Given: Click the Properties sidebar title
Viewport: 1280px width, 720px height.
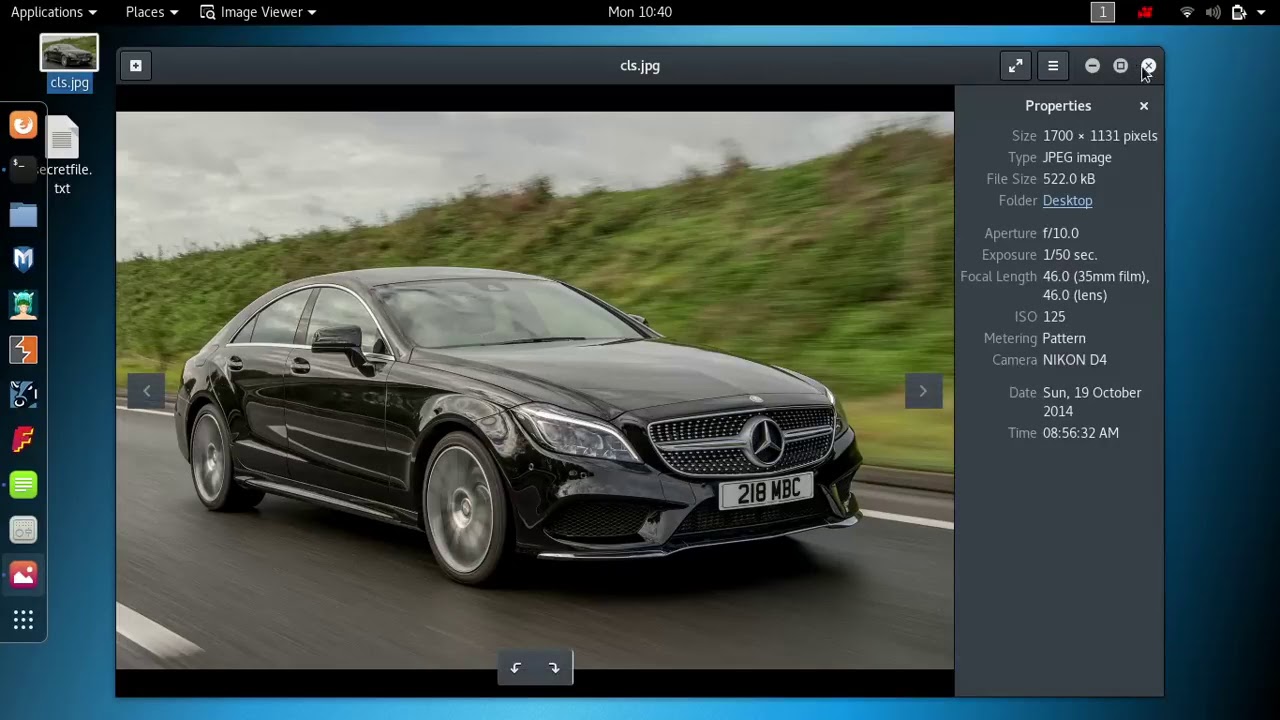Looking at the screenshot, I should click(x=1058, y=106).
